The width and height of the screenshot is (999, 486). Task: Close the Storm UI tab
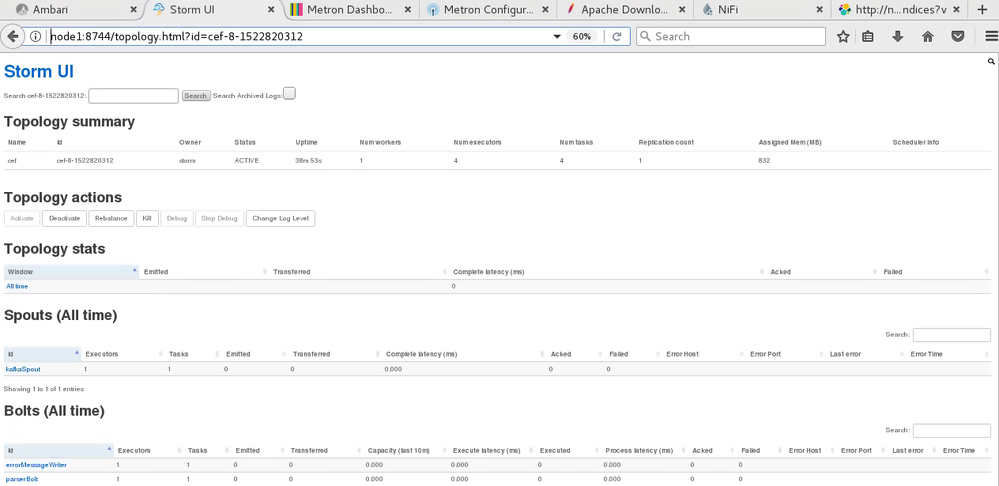pos(271,10)
